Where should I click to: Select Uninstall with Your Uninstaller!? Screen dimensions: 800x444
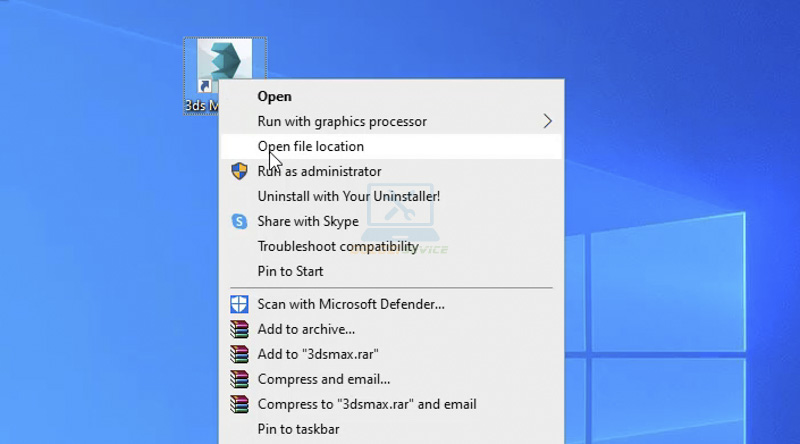(x=348, y=196)
